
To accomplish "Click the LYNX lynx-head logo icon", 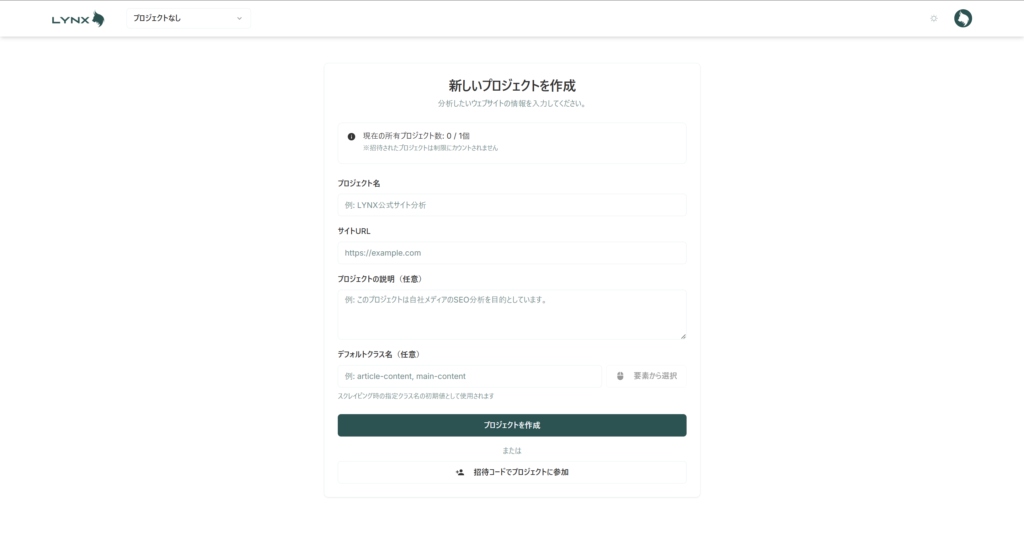I will (x=97, y=18).
